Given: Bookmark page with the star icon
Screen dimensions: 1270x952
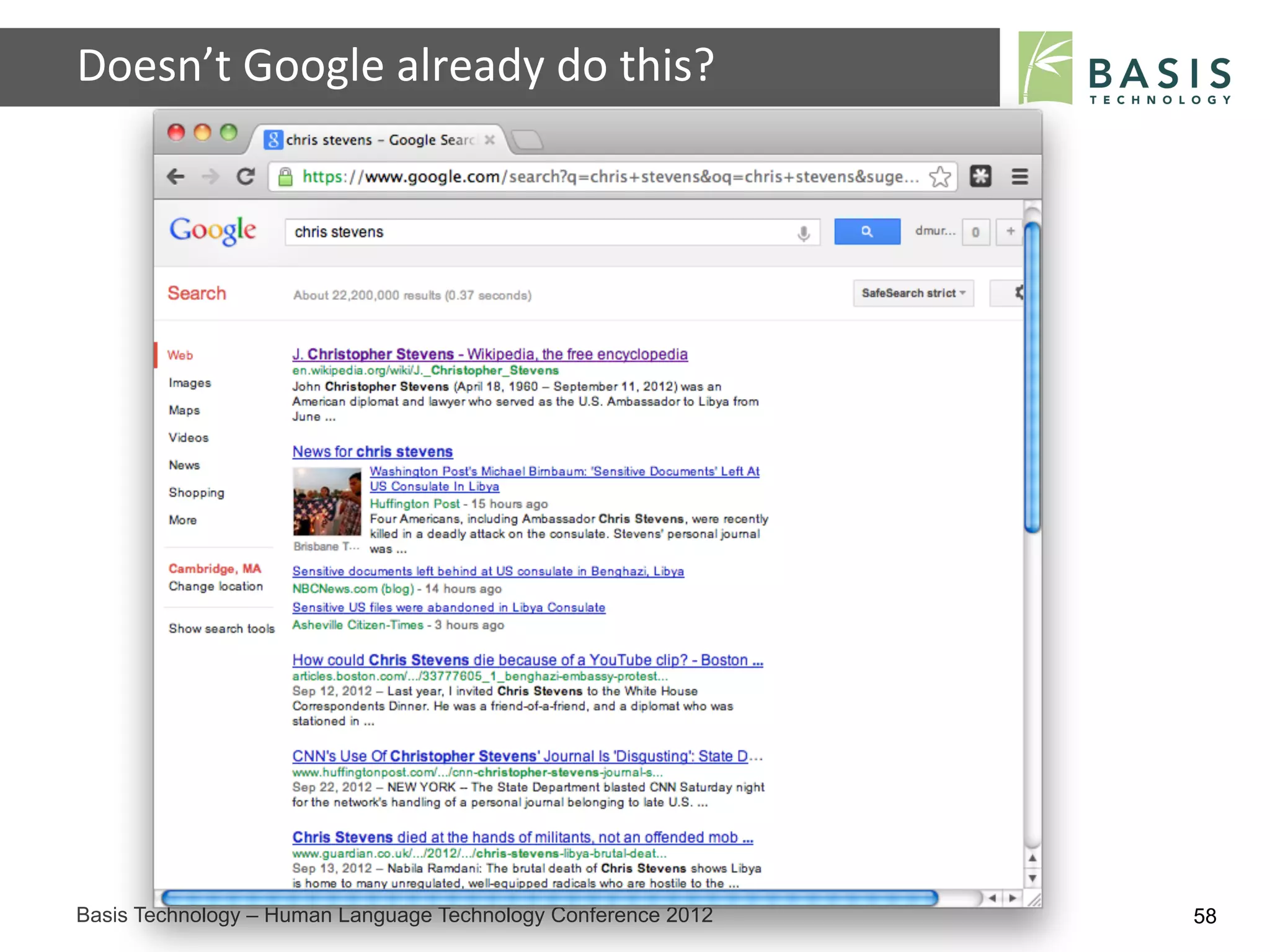Looking at the screenshot, I should pos(940,177).
